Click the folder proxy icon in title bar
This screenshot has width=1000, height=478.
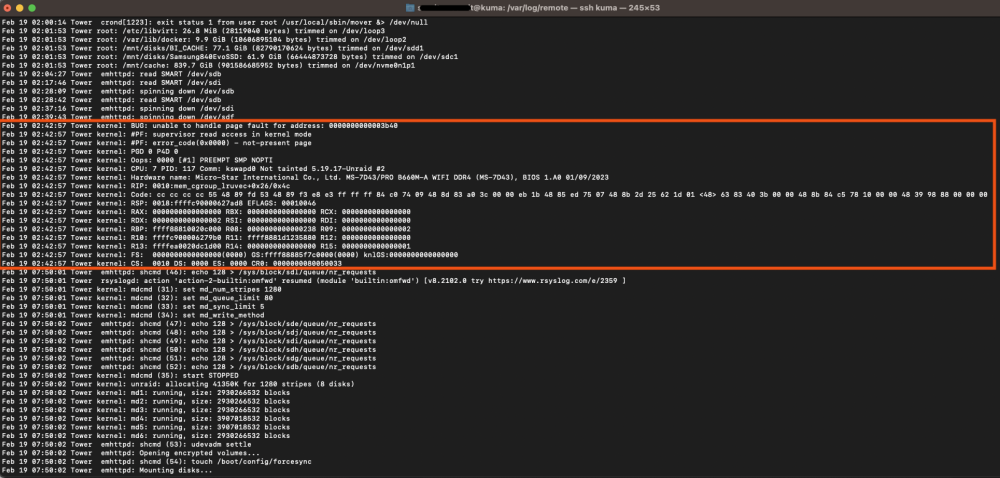coord(411,8)
